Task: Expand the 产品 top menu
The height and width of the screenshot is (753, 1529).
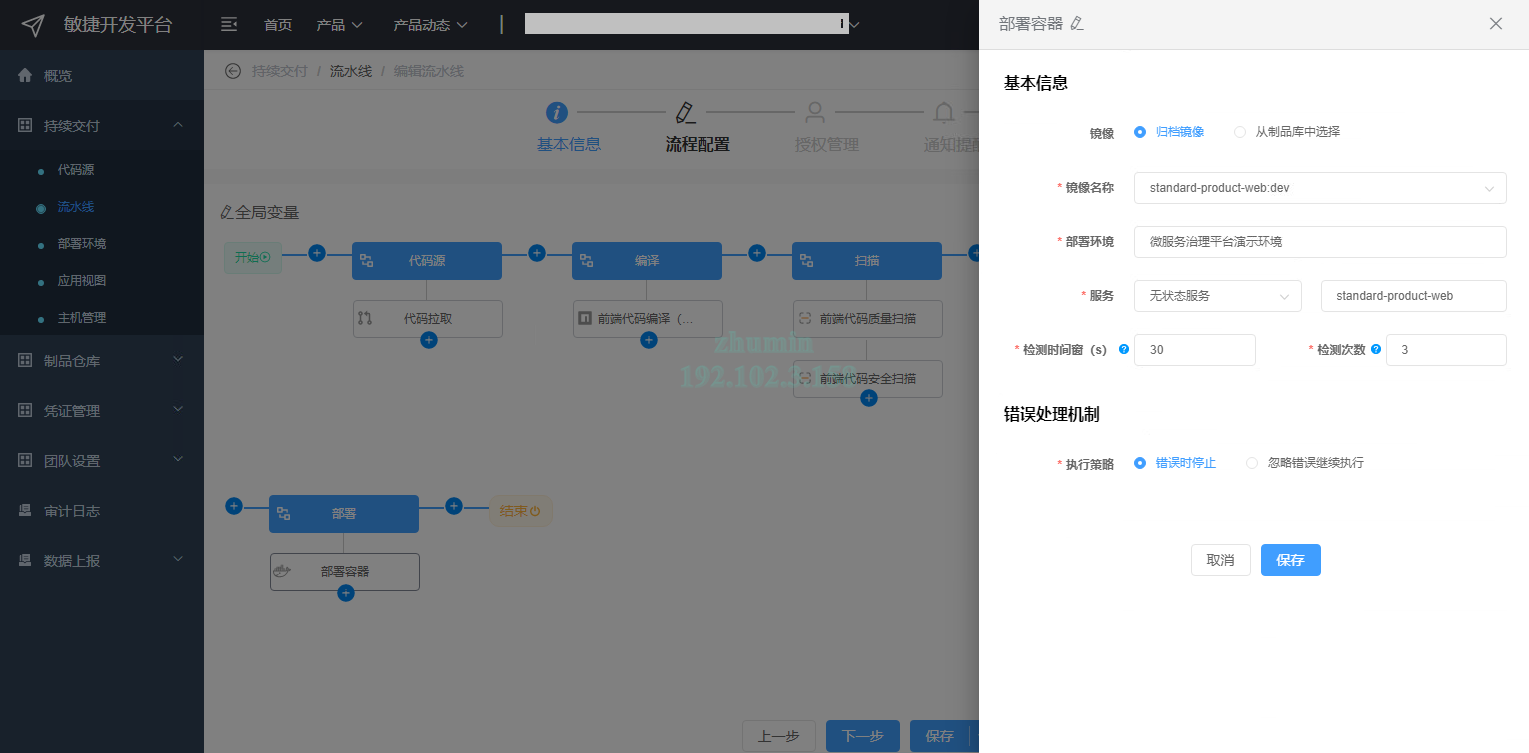Action: pos(340,25)
